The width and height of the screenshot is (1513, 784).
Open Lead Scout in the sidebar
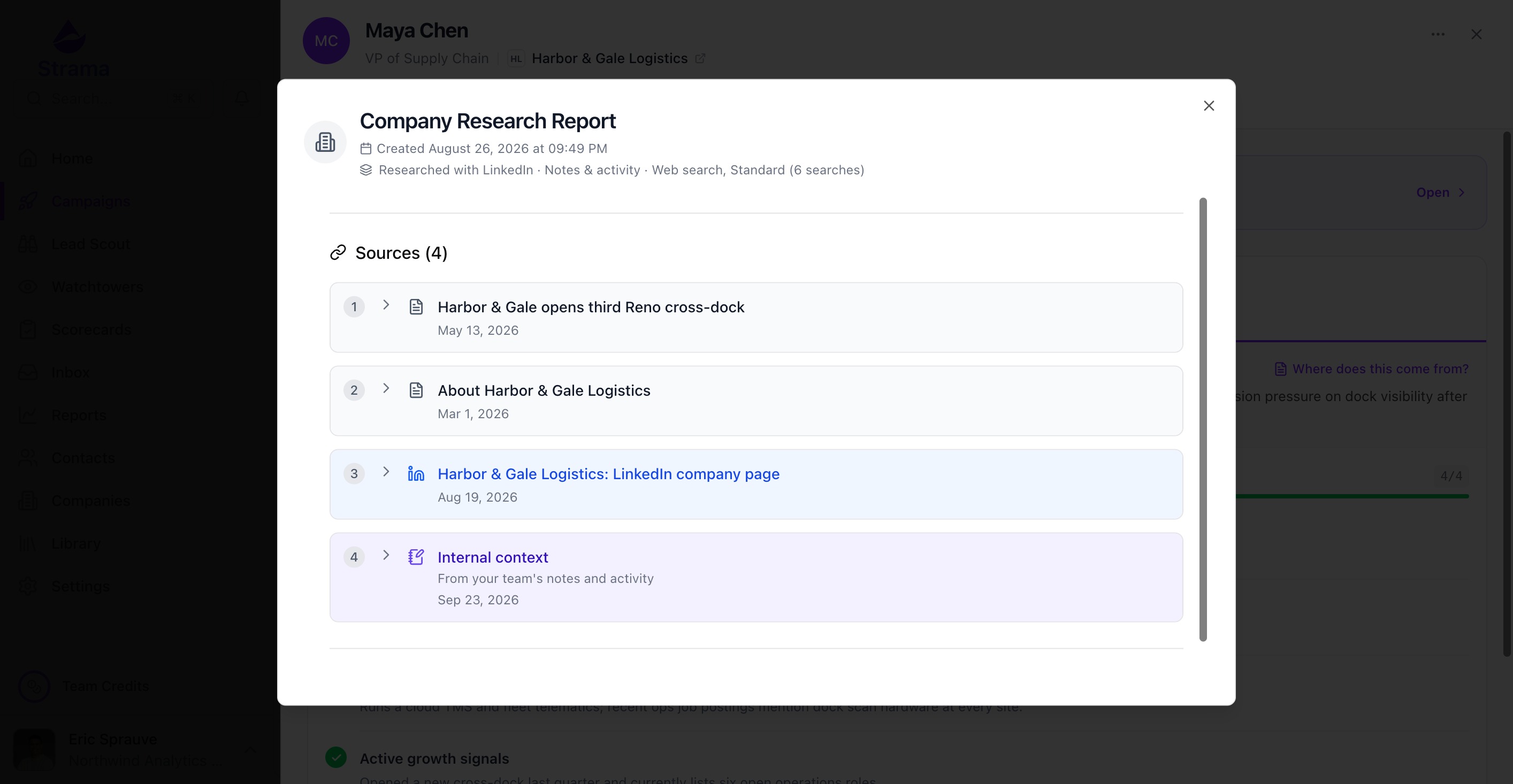90,244
